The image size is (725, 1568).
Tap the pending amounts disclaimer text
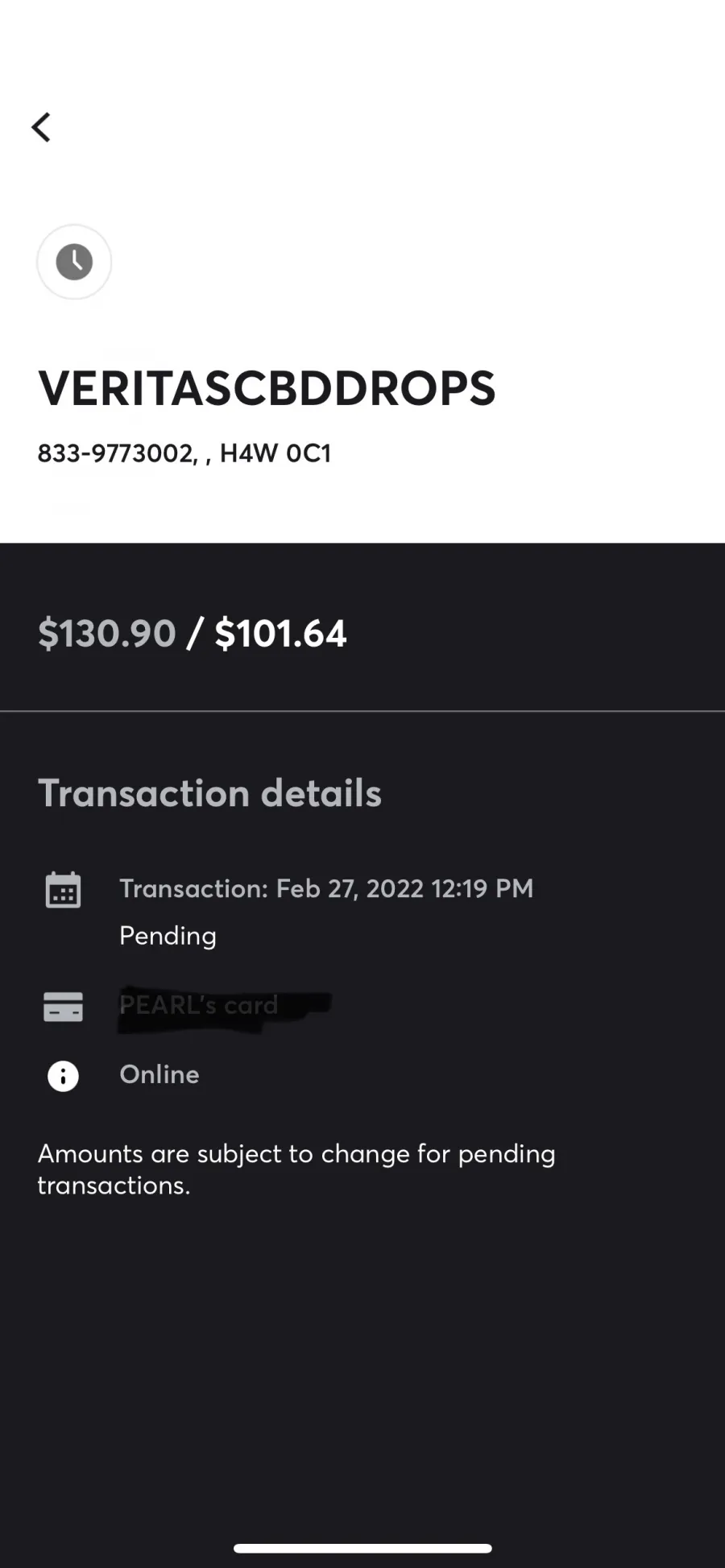coord(296,1169)
